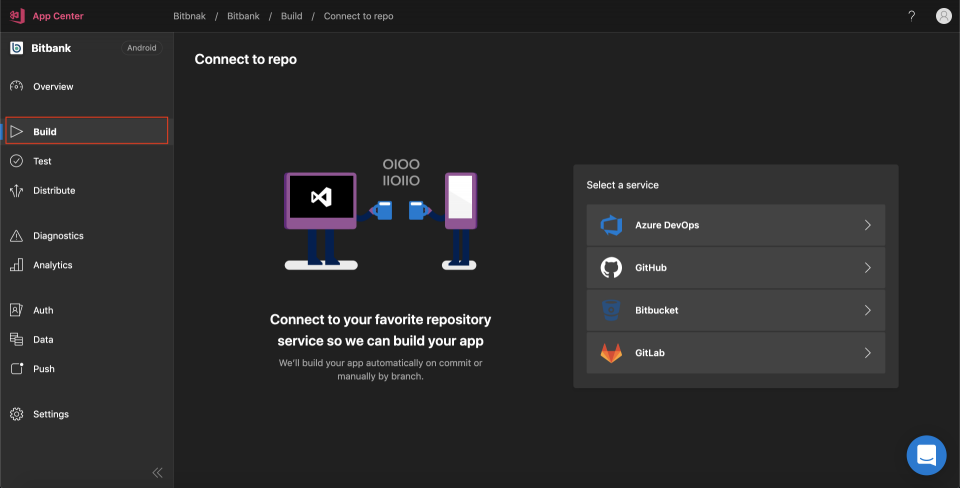
Task: Collapse the sidebar with double chevron
Action: coord(157,473)
